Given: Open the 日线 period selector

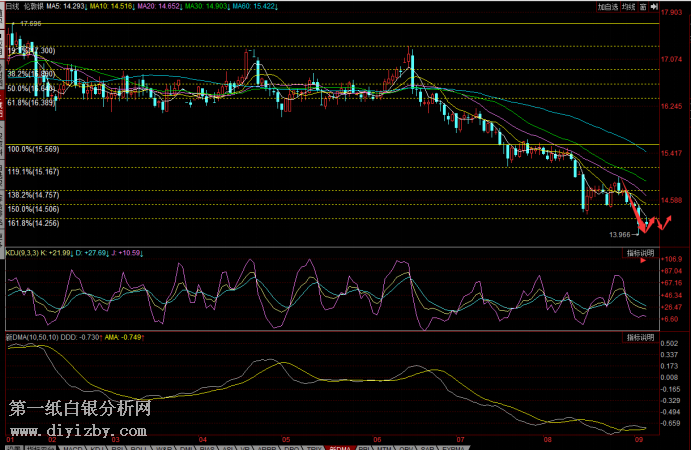Looking at the screenshot, I should 12,6.
